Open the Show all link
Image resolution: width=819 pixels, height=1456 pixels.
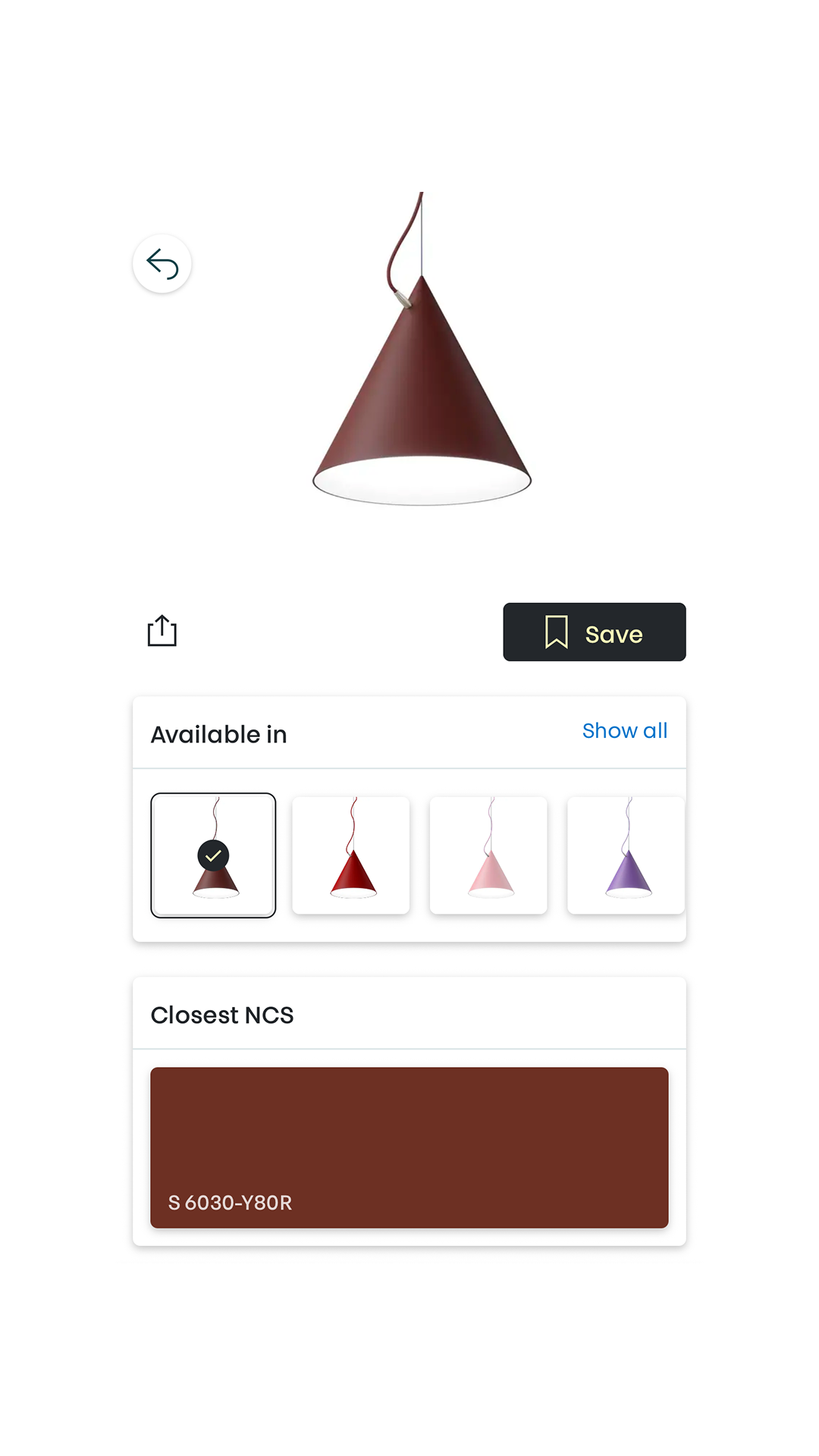pos(625,730)
